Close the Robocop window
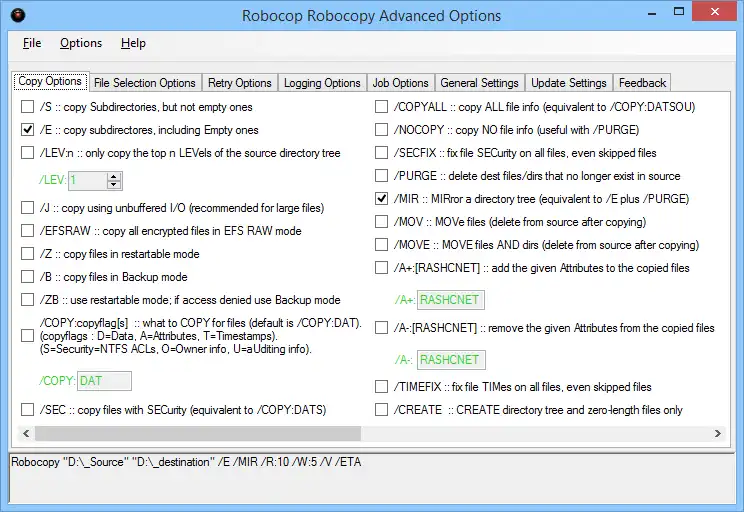Screen dimensions: 744x512 point(715,12)
